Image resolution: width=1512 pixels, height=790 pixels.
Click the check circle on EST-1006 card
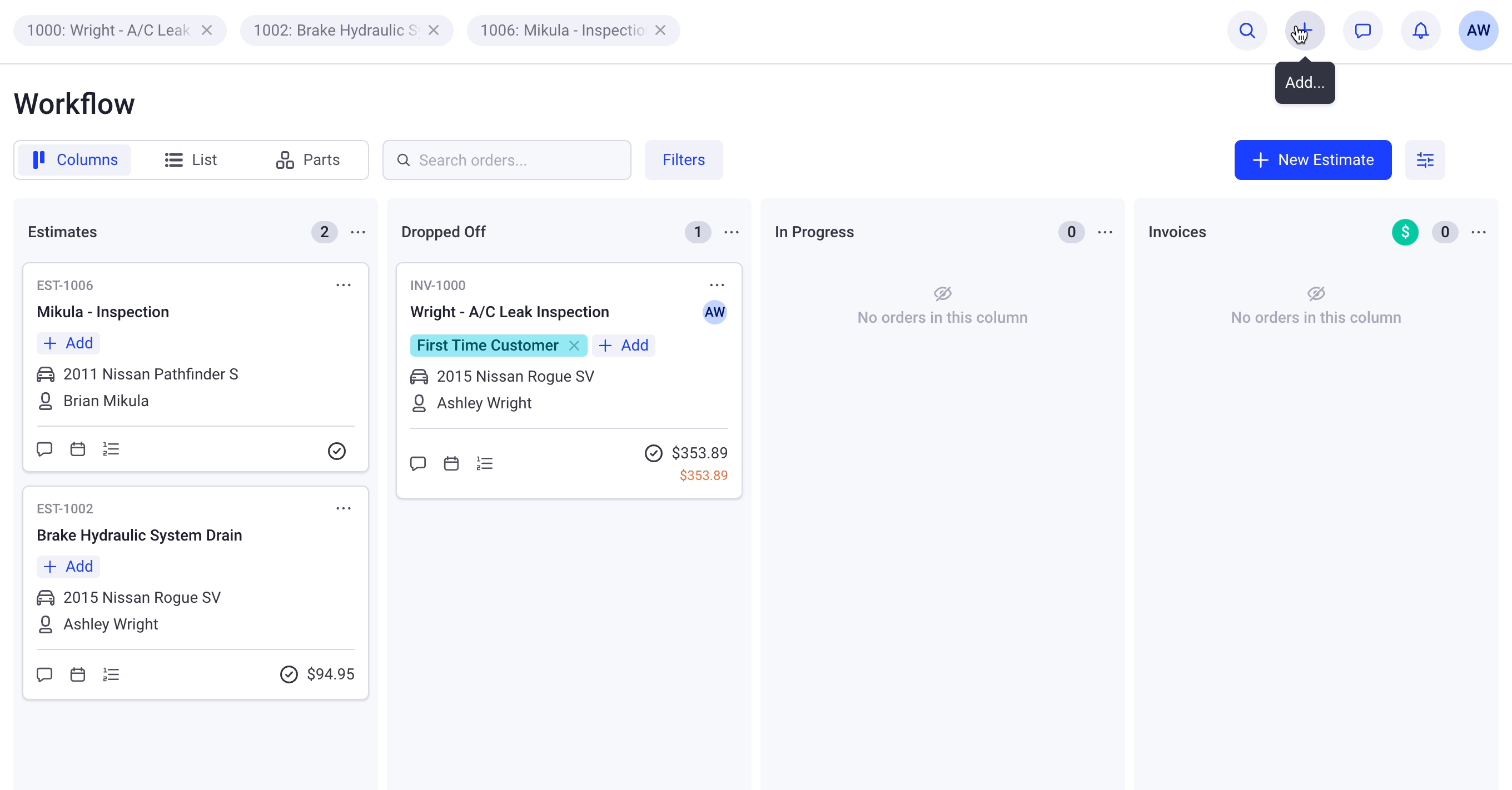coord(337,451)
